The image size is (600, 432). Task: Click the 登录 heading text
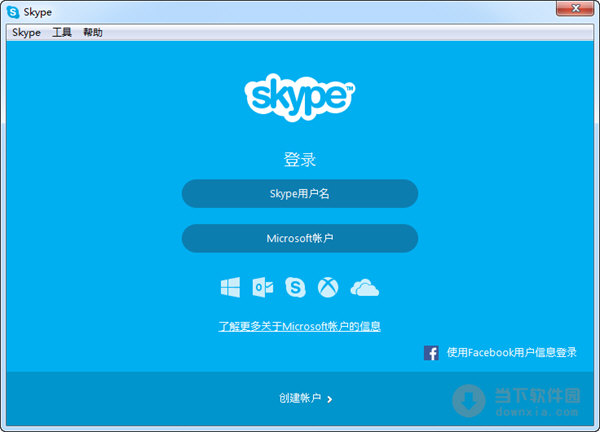pyautogui.click(x=300, y=160)
